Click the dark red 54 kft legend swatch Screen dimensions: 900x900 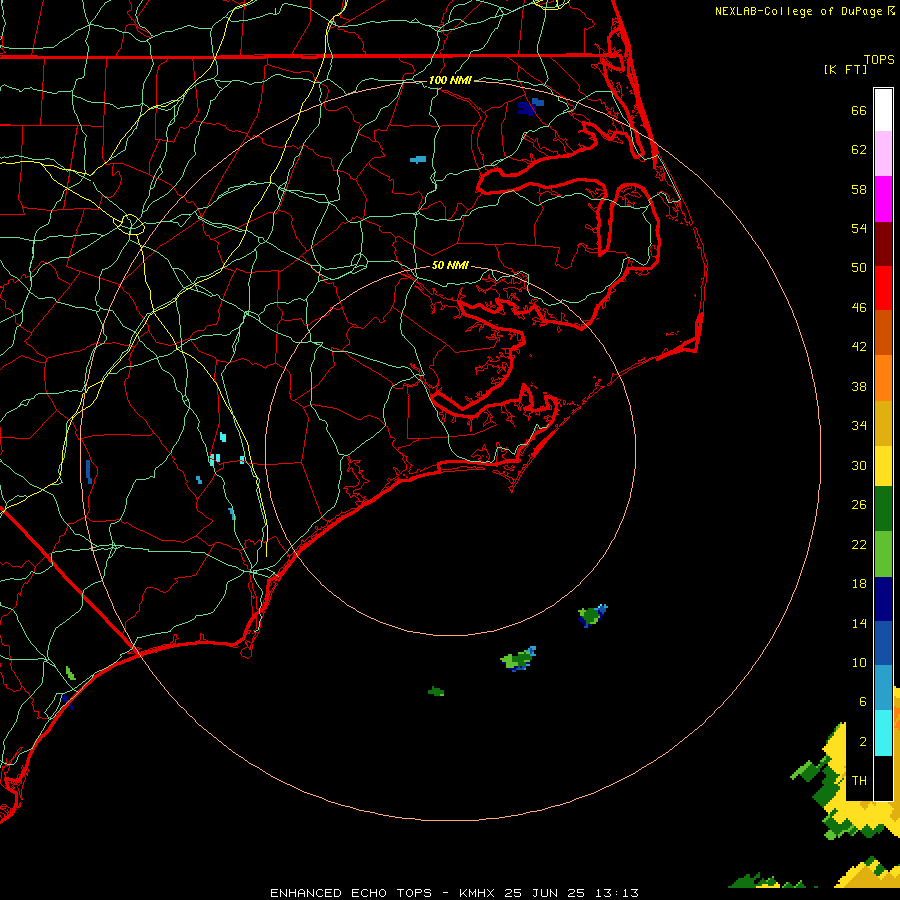883,244
